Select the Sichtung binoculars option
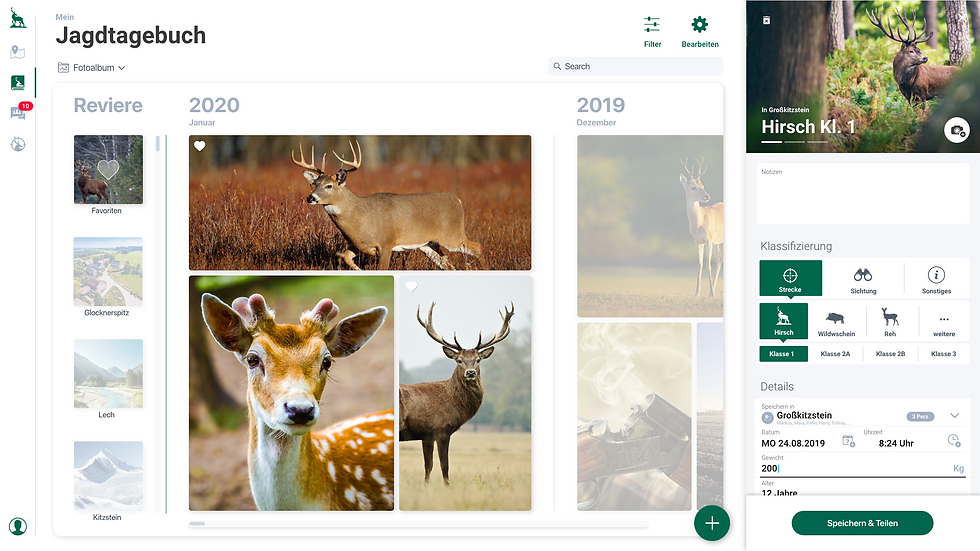The image size is (980, 551). pos(863,280)
